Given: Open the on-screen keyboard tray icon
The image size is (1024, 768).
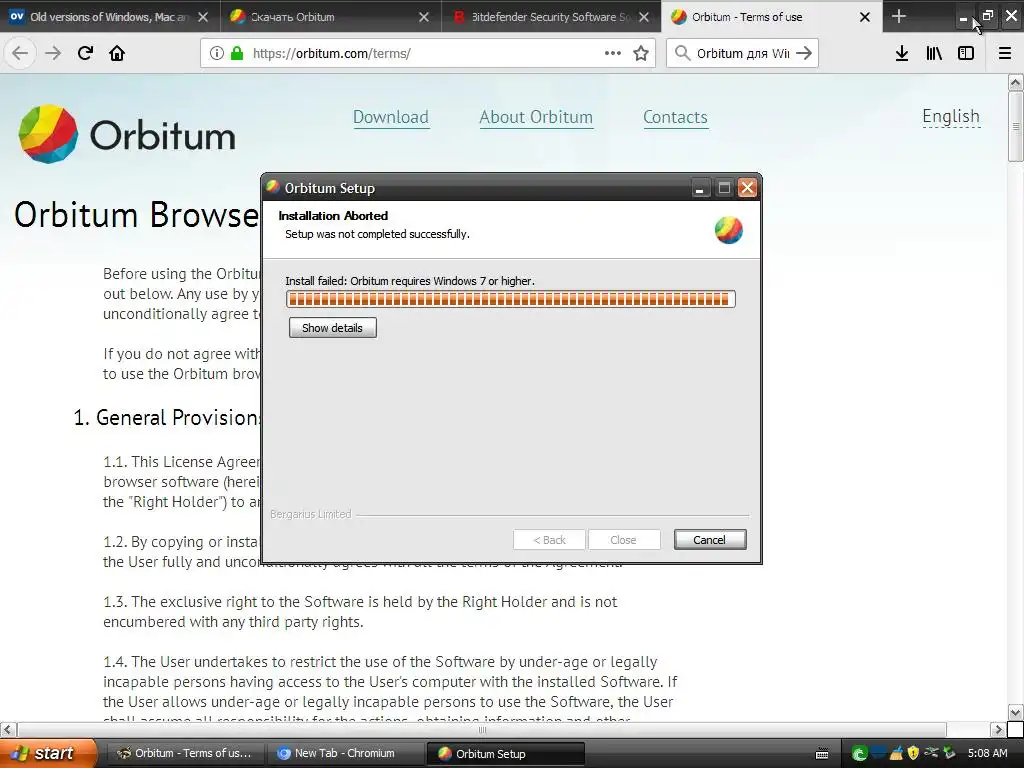Looking at the screenshot, I should coord(822,754).
